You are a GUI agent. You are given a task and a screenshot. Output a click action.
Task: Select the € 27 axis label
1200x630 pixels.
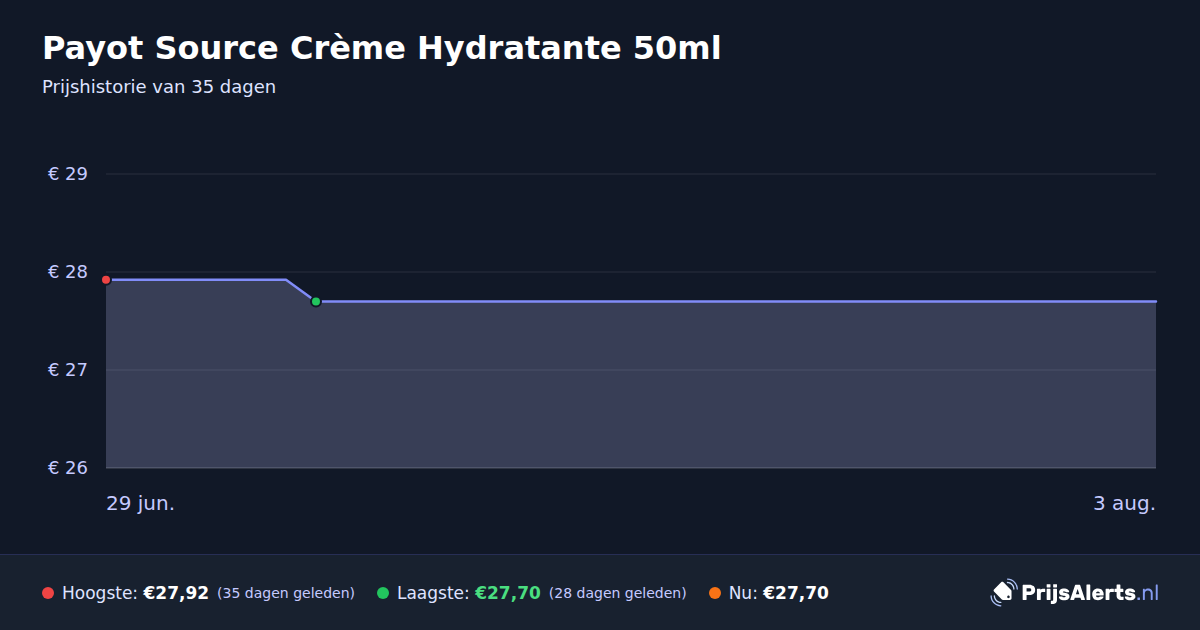68,370
